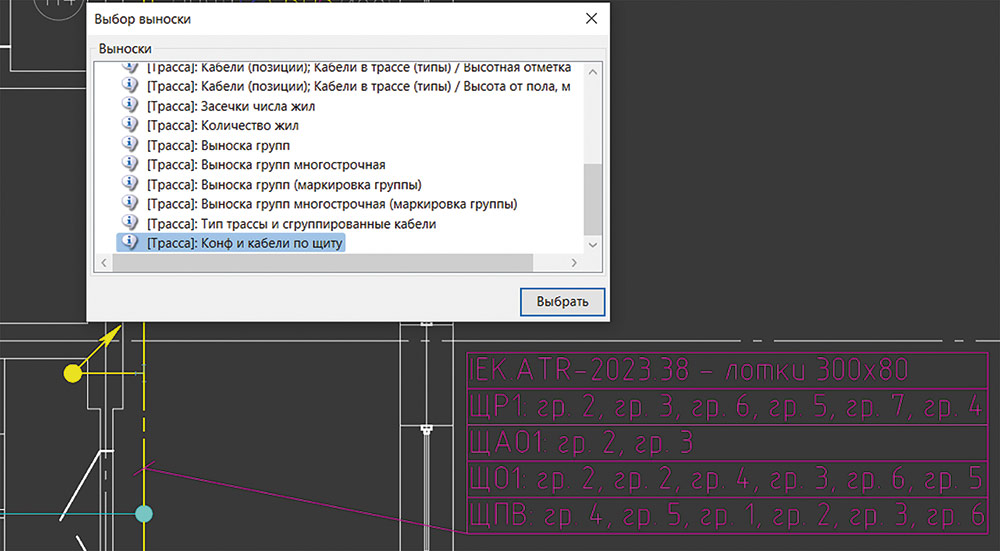The height and width of the screenshot is (551, 1000).
Task: Click the icon beside the first Выноска групп entry
Action: [x=129, y=145]
